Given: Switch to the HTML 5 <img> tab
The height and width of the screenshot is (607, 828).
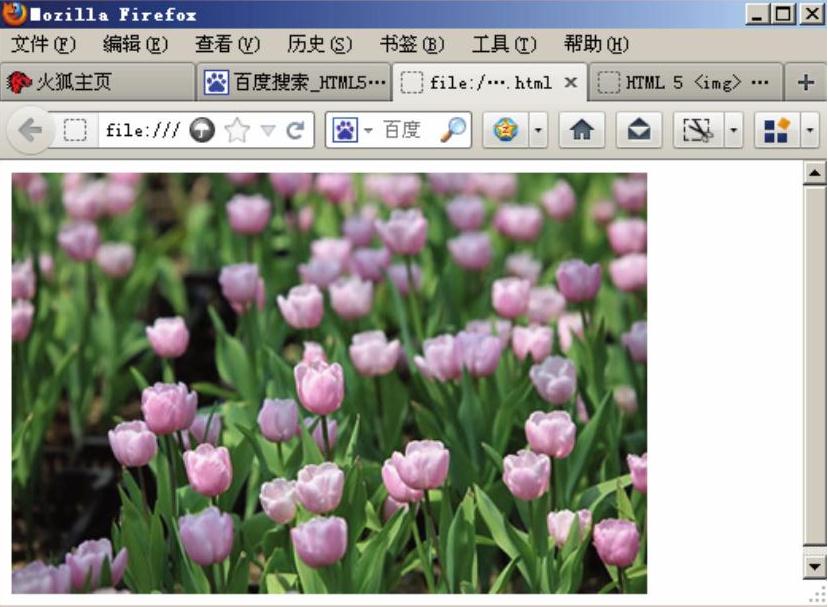Looking at the screenshot, I should (x=684, y=82).
